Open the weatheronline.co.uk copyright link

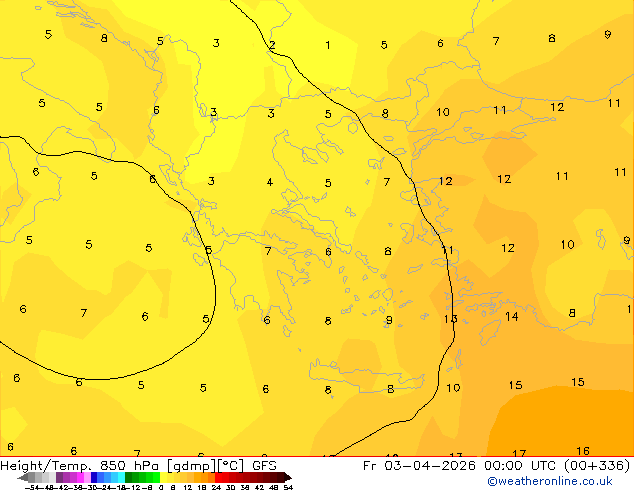(x=550, y=481)
